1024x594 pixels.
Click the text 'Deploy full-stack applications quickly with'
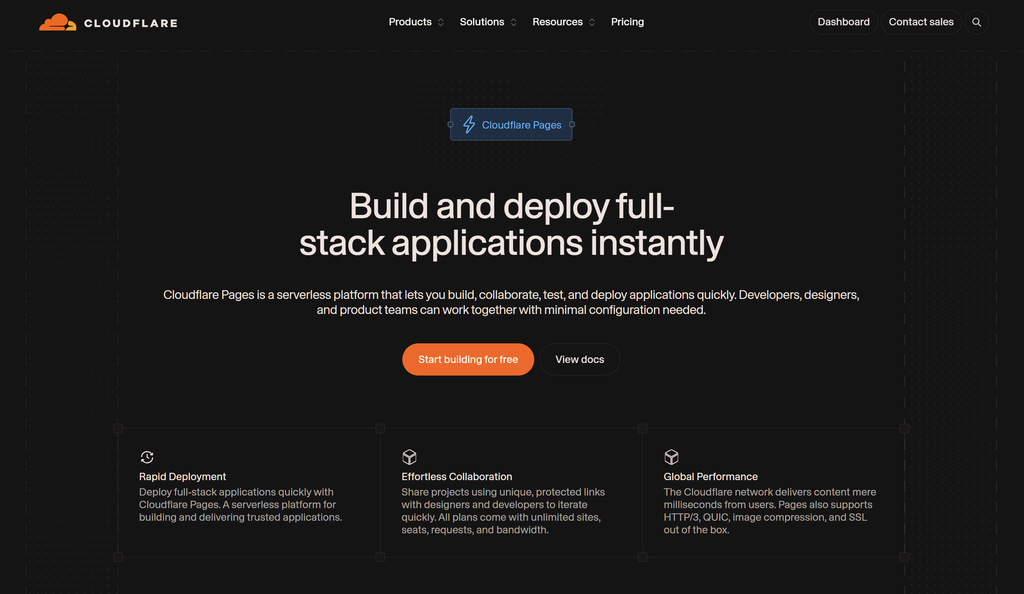[x=236, y=492]
